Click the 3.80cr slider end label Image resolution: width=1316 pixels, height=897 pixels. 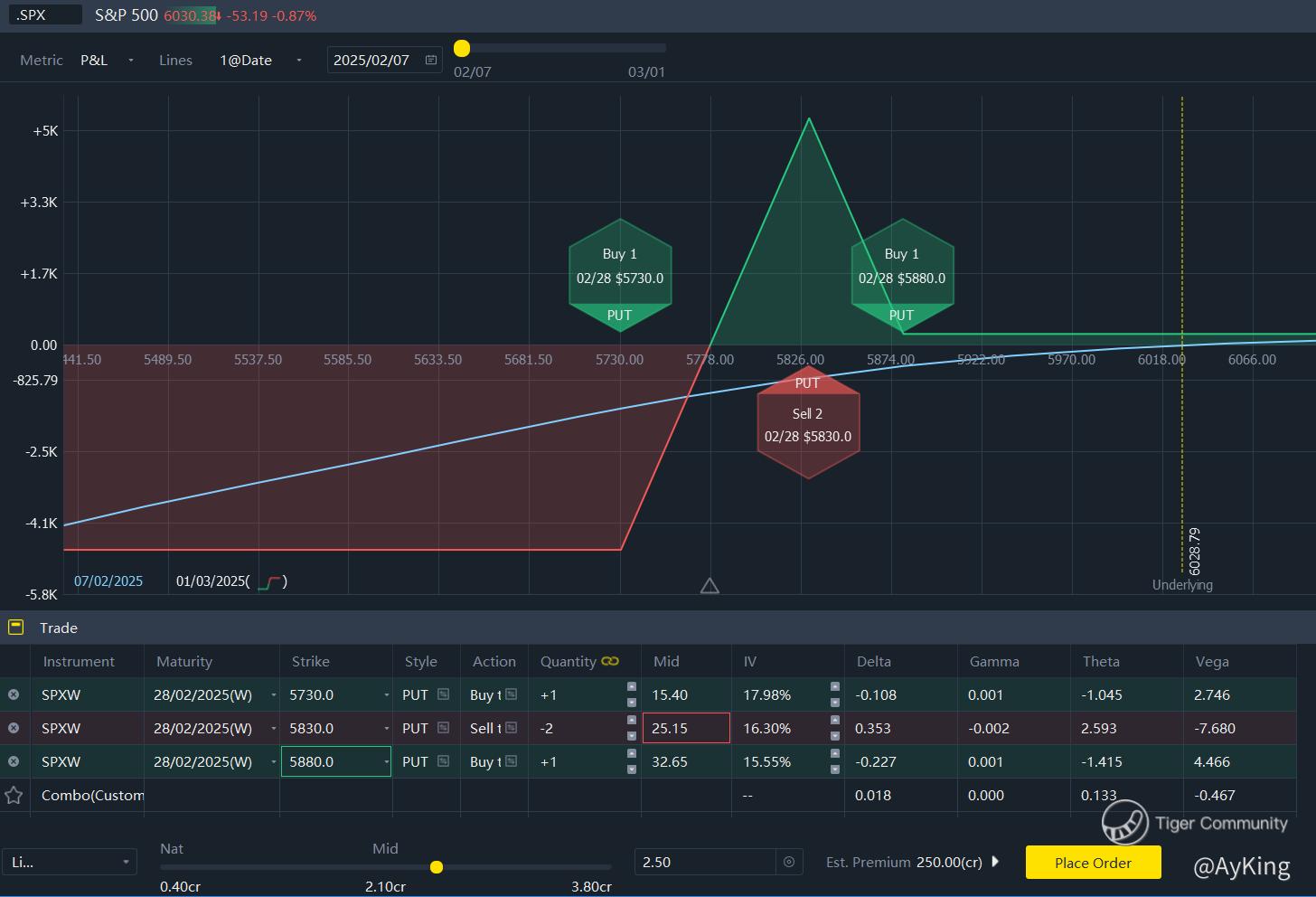click(591, 886)
